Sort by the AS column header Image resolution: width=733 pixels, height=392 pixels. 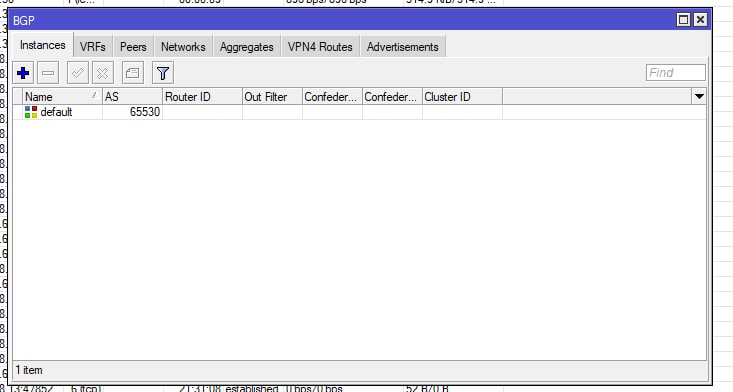point(132,97)
